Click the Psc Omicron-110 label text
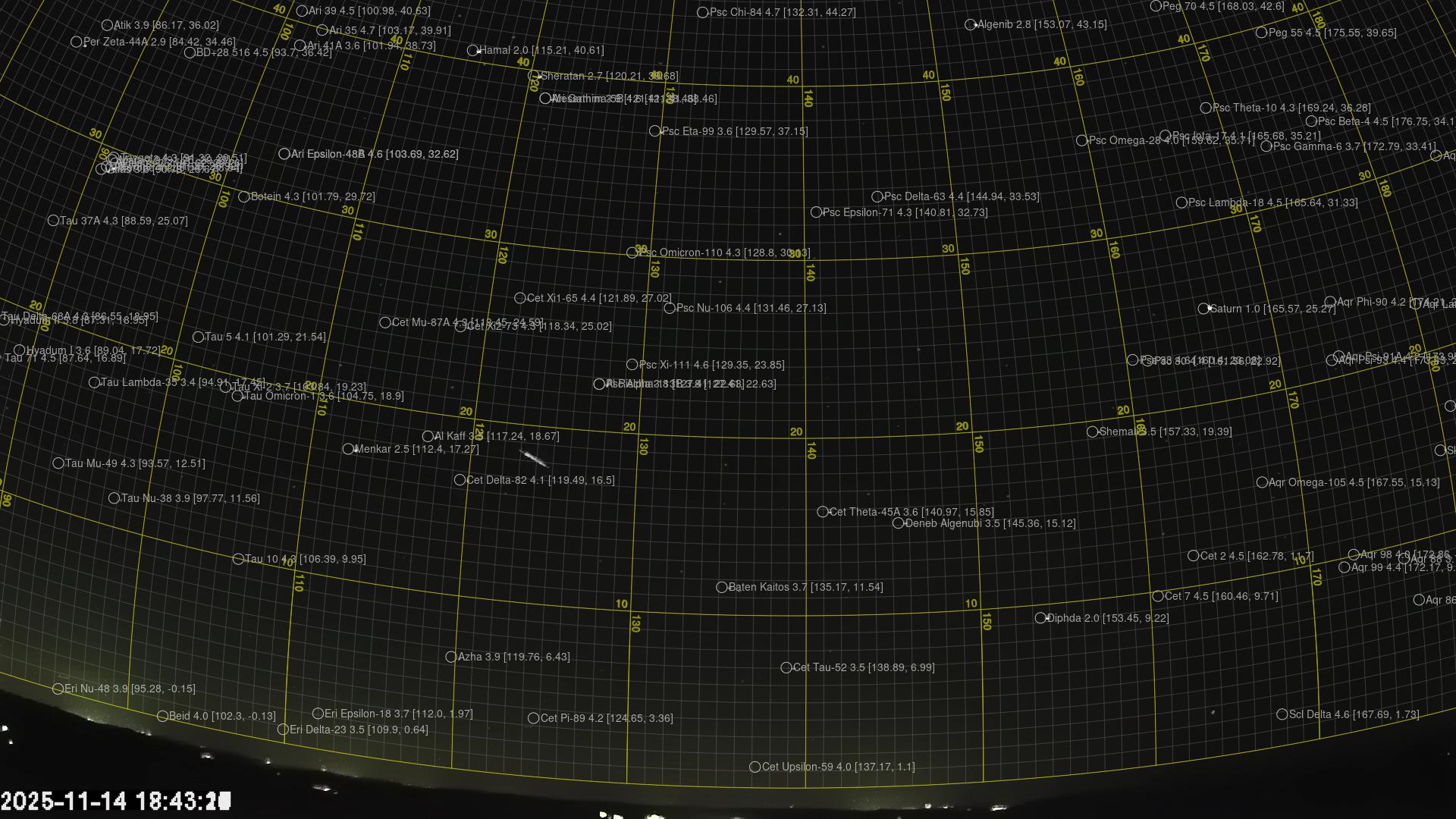This screenshot has width=1456, height=819. 723,253
